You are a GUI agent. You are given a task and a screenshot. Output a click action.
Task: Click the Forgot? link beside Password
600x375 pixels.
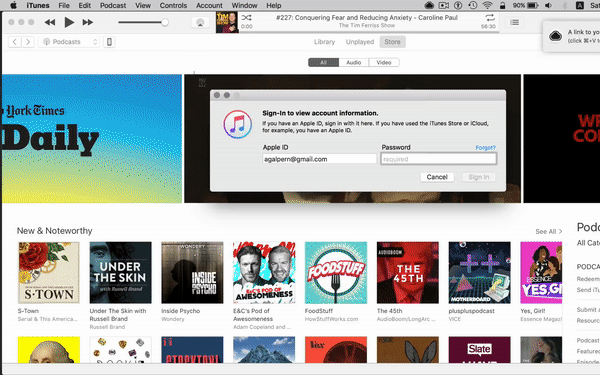tap(486, 148)
